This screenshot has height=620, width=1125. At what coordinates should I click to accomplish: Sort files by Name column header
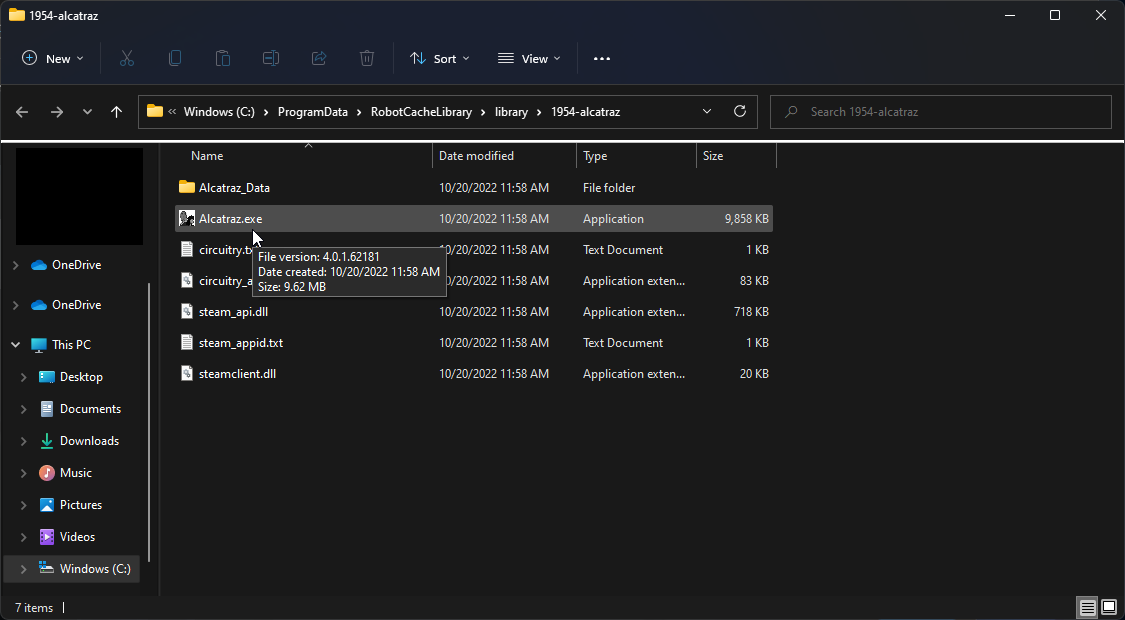coord(303,156)
